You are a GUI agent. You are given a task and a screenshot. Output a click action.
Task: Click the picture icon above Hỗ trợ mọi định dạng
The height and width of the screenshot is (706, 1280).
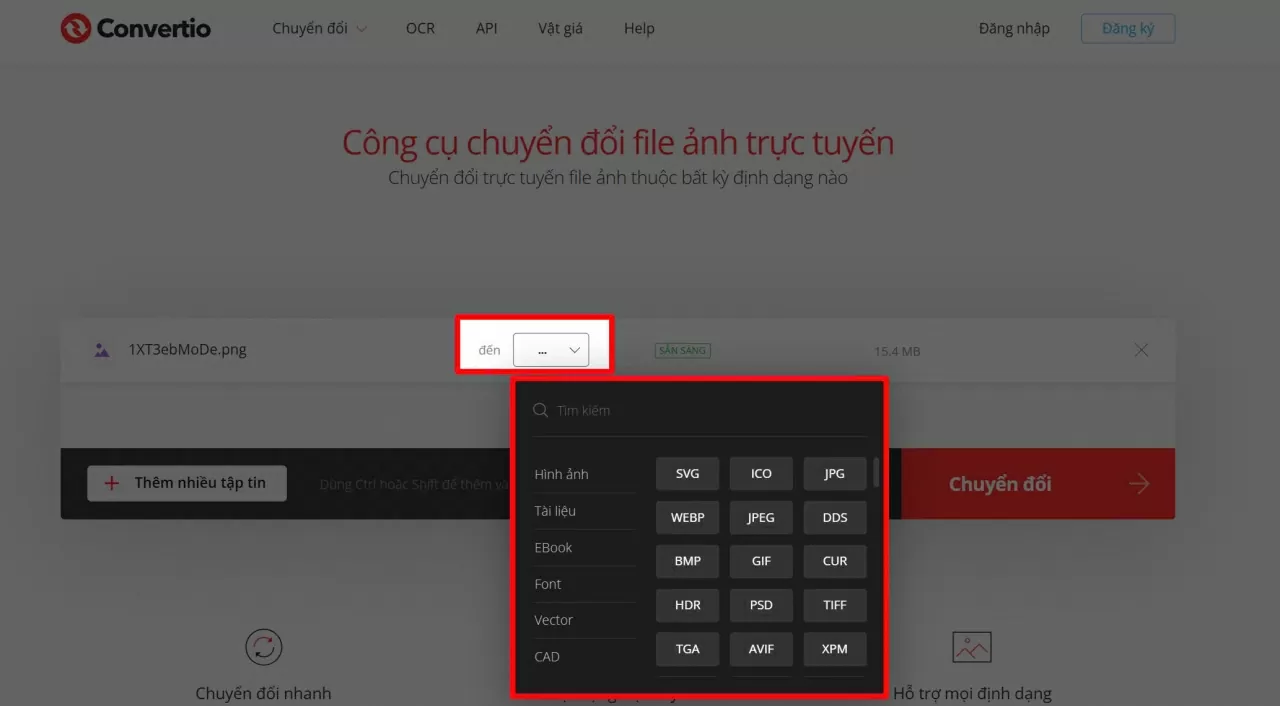(x=971, y=646)
